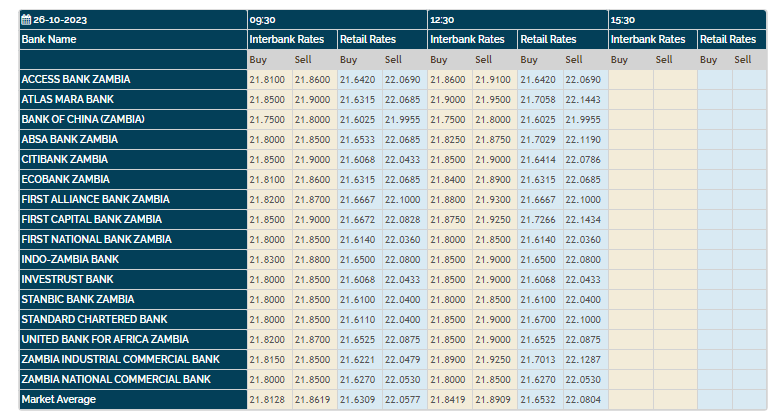
Task: Select the INDO-ZAMBIA BANK row name
Action: (70, 260)
